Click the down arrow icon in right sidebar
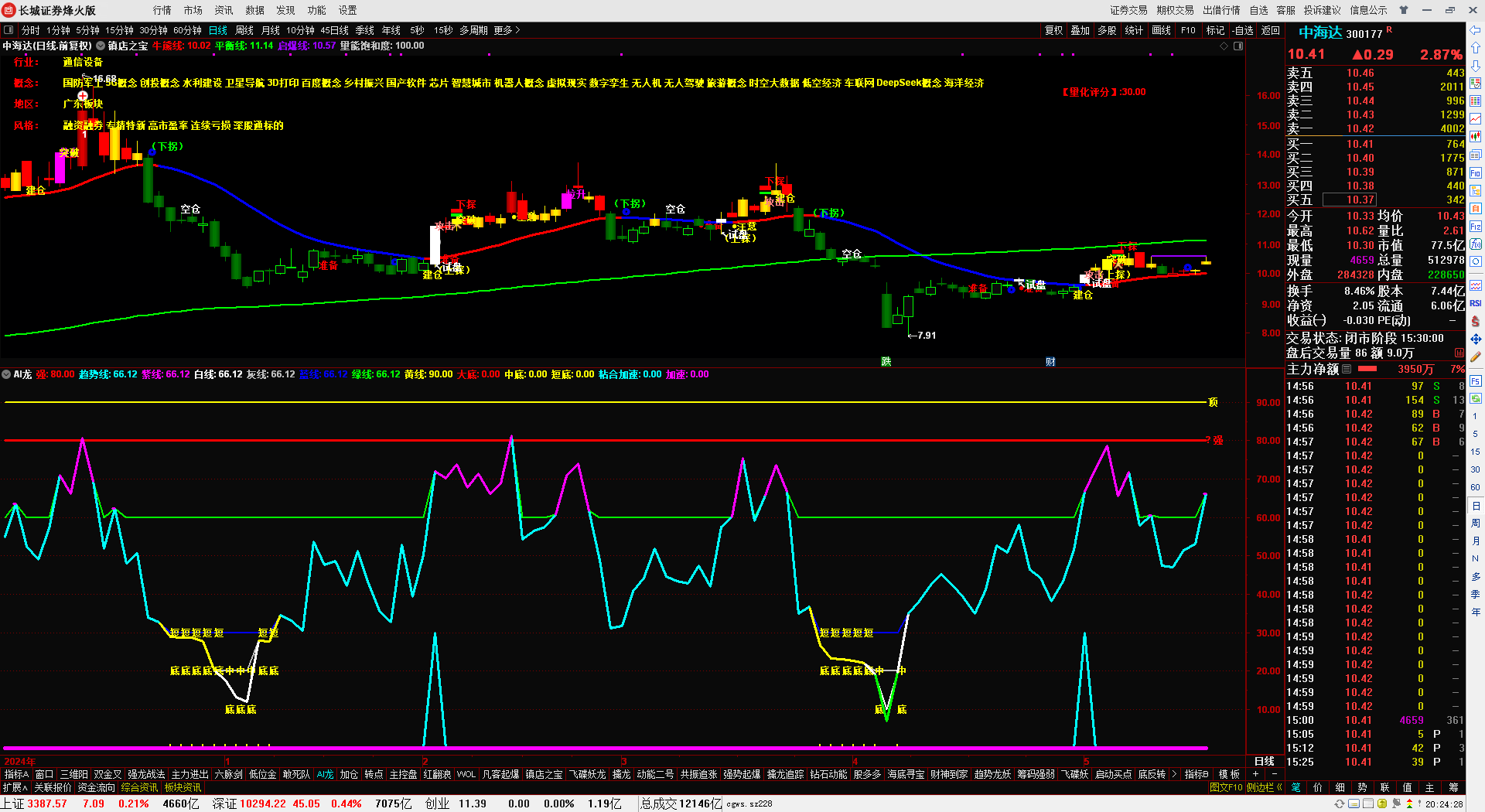1485x812 pixels. [1476, 66]
